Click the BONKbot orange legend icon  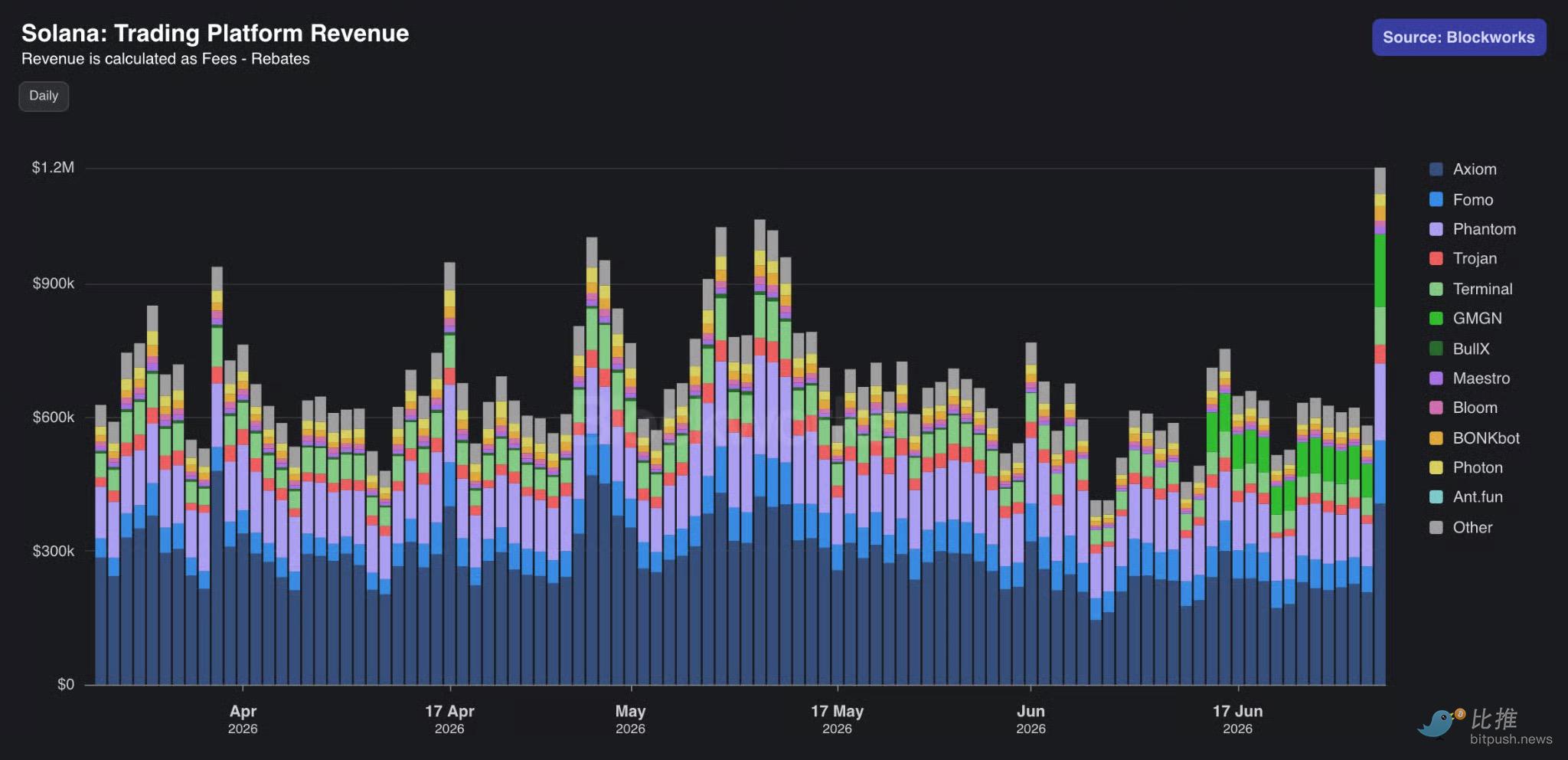(x=1436, y=437)
